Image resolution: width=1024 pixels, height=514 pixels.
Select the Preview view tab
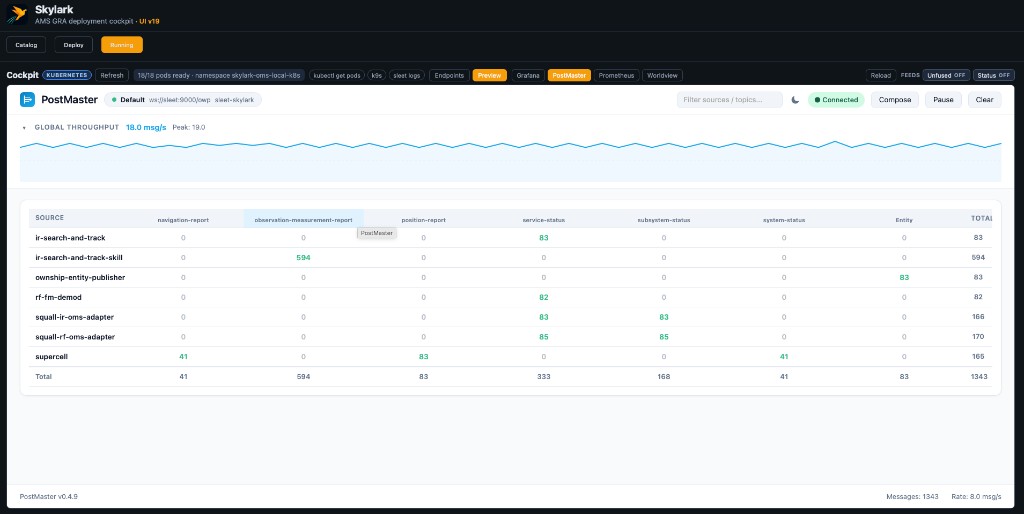[489, 76]
